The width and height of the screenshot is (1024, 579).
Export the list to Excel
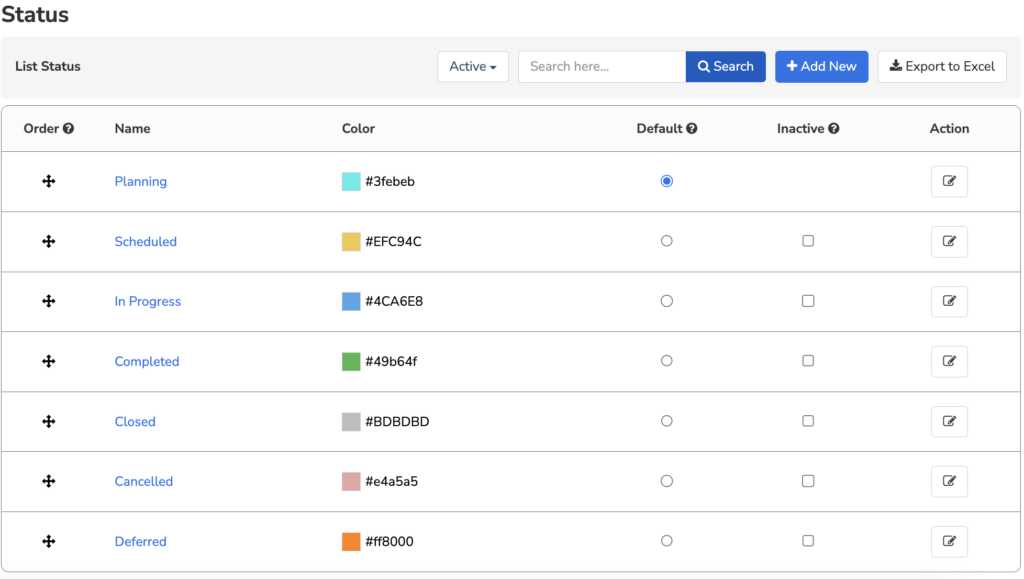(942, 67)
